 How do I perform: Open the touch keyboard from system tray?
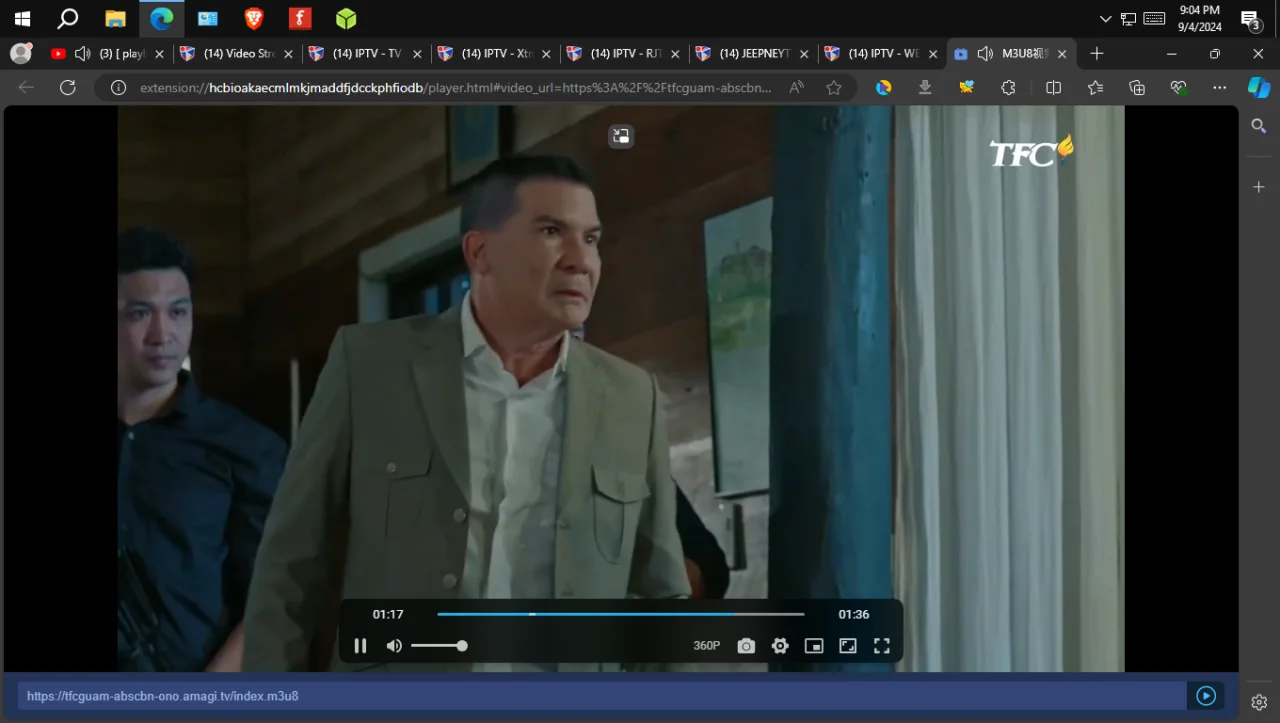point(1154,19)
